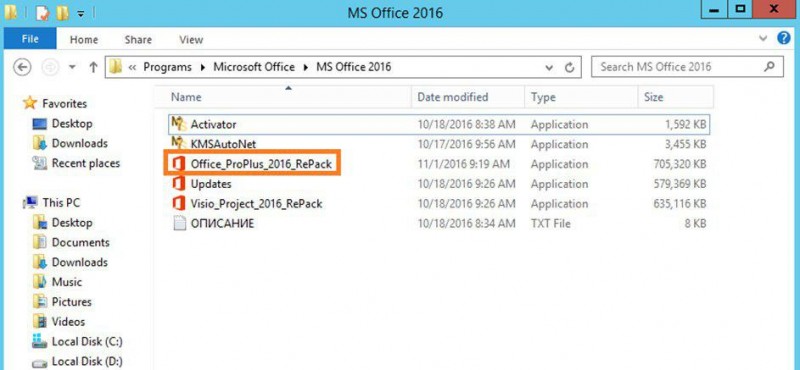Select the Office_ProPlus_2016_RePack icon

coord(179,164)
